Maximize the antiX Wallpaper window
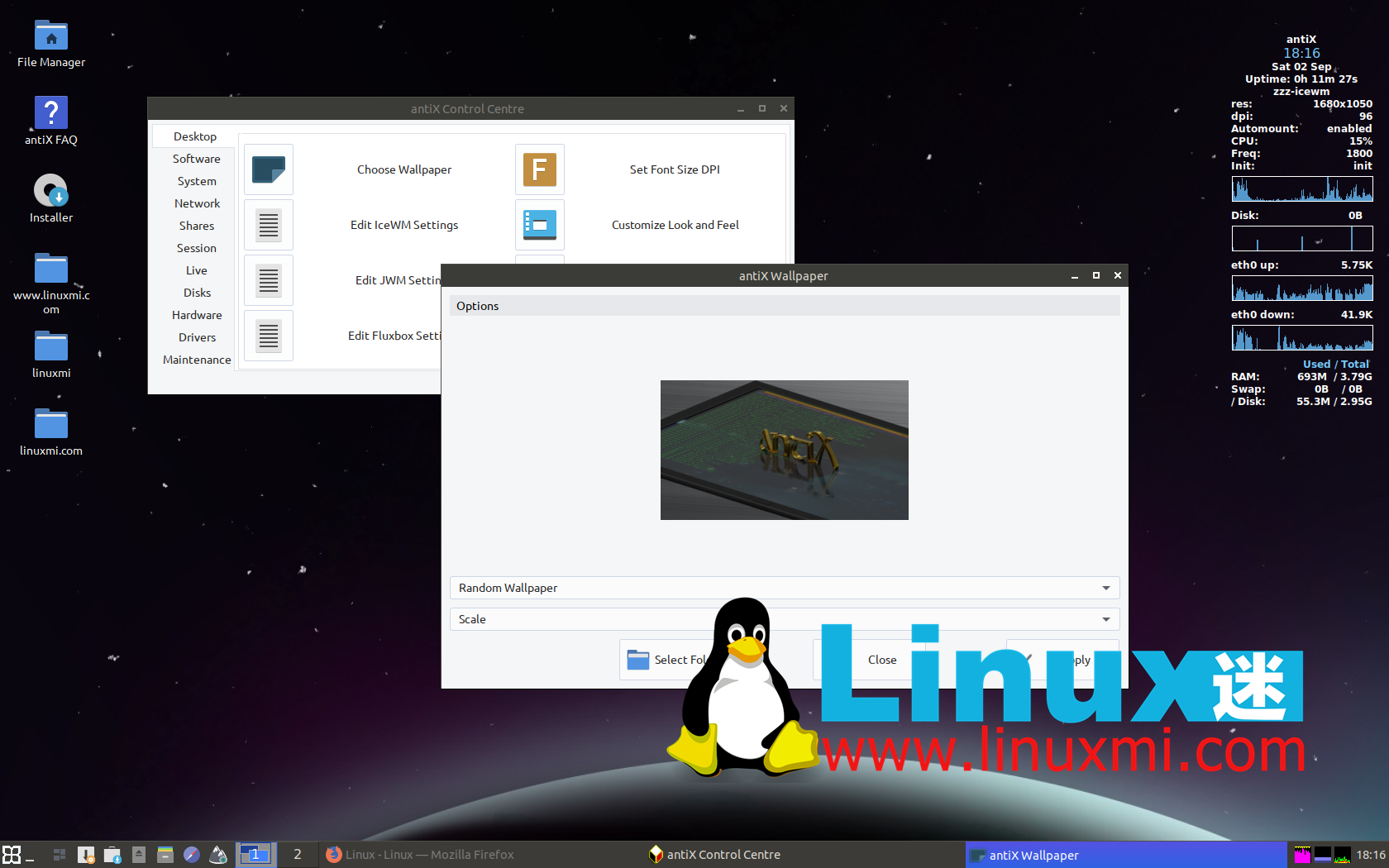 point(1096,275)
